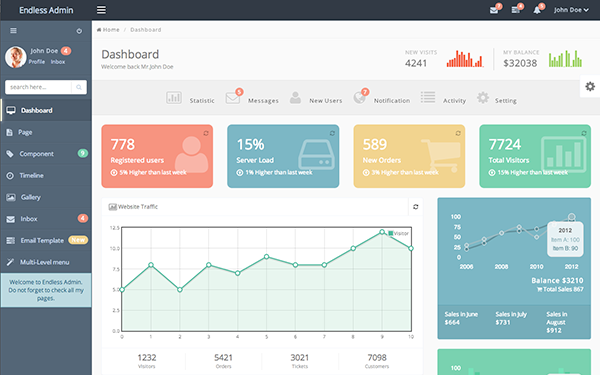Open the Statistic shortcut
The image size is (600, 375).
(x=190, y=98)
